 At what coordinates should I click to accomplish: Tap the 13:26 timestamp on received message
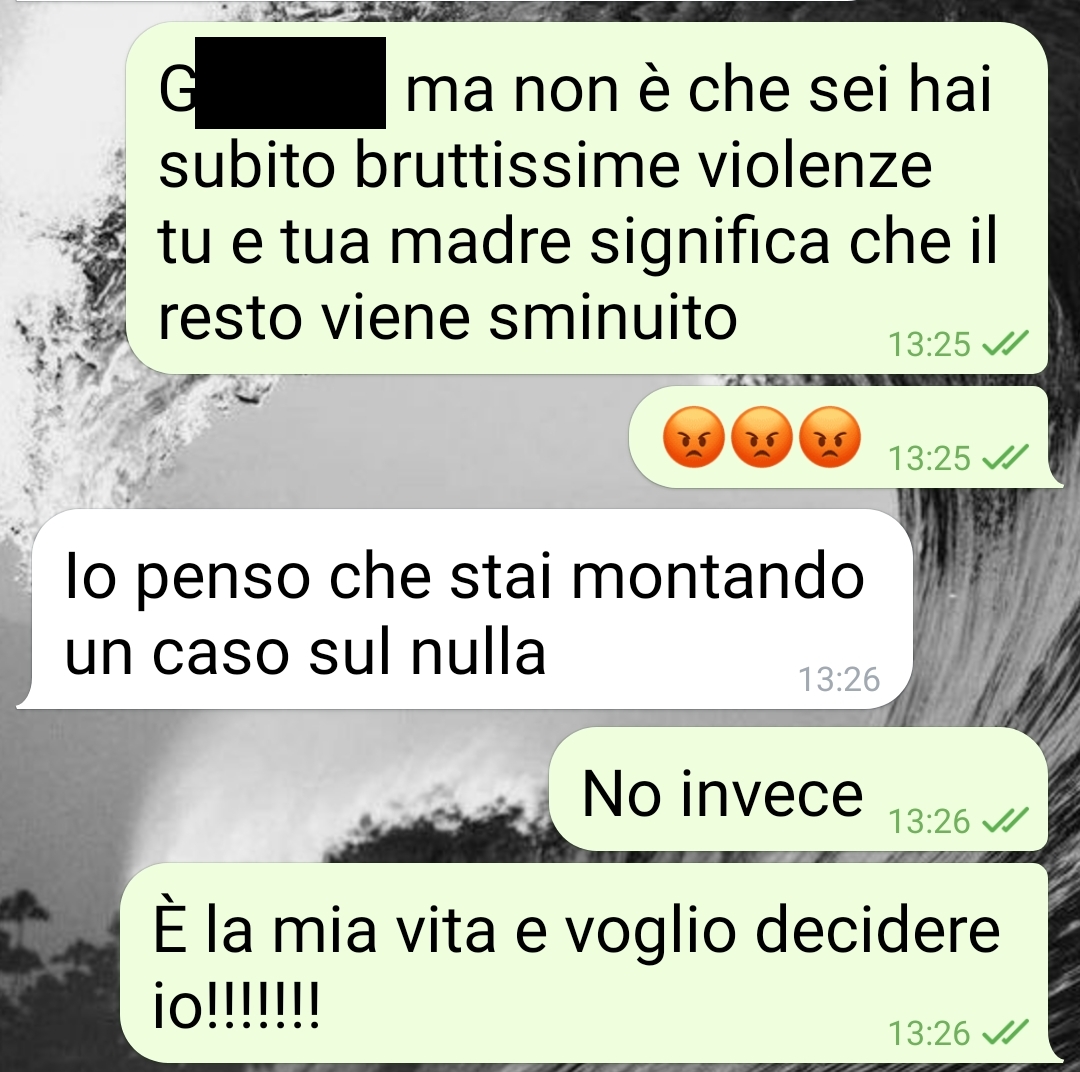839,679
